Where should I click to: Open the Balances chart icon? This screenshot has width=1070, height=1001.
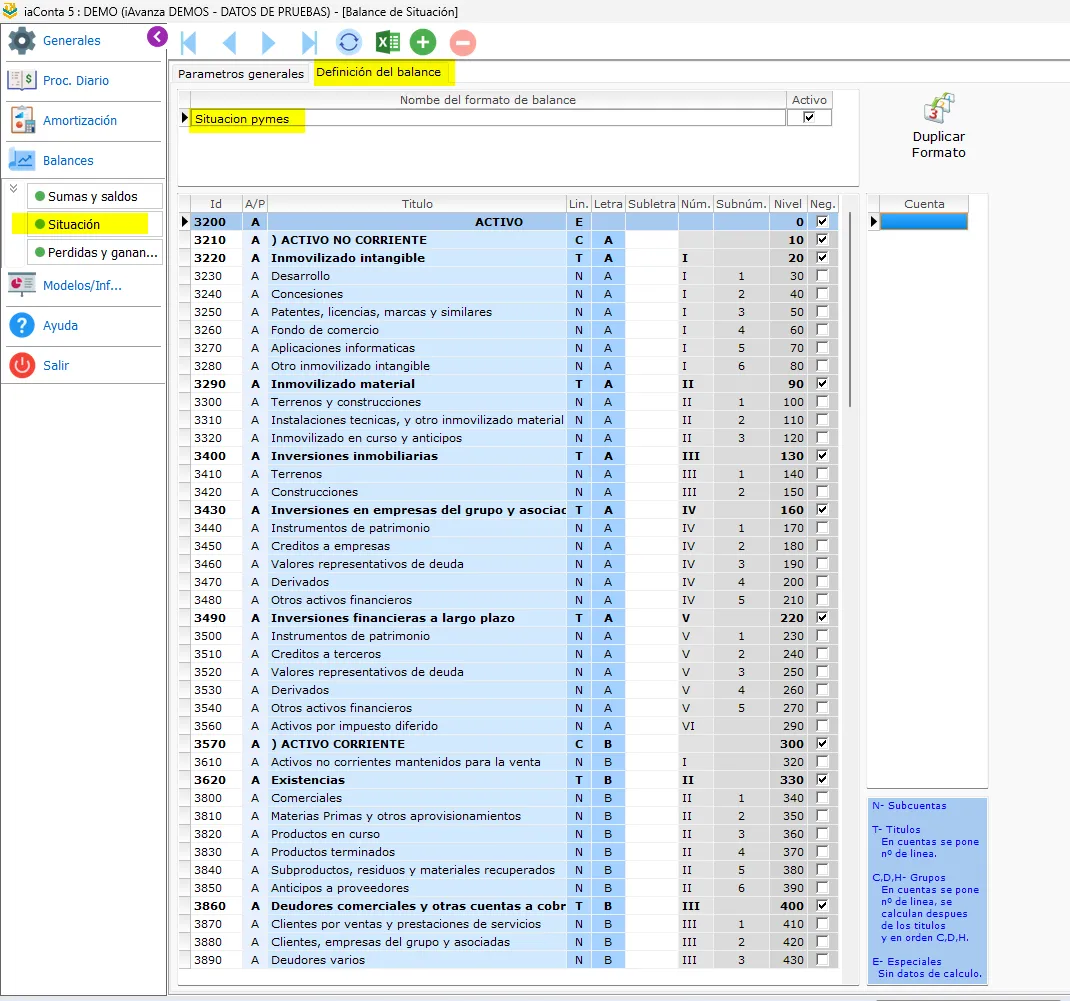(x=22, y=160)
